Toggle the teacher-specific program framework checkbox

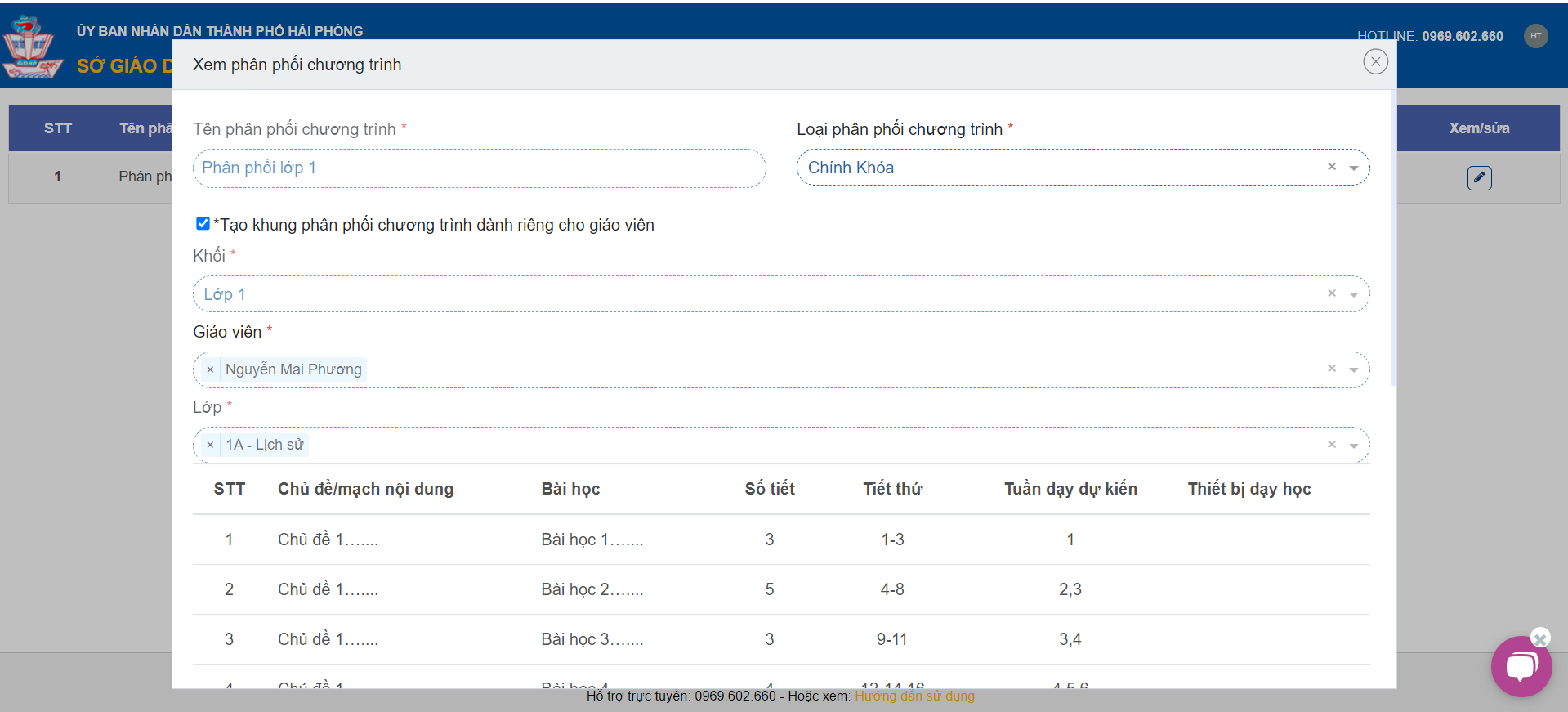(x=203, y=223)
